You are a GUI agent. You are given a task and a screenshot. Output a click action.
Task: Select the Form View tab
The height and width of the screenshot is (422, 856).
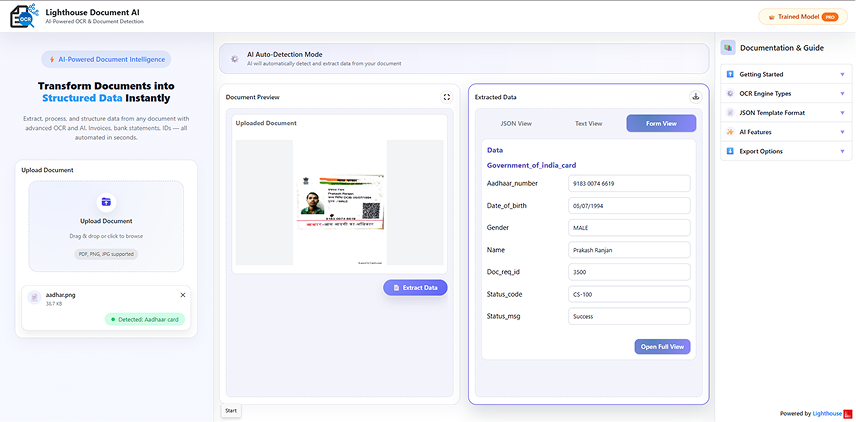coord(661,123)
